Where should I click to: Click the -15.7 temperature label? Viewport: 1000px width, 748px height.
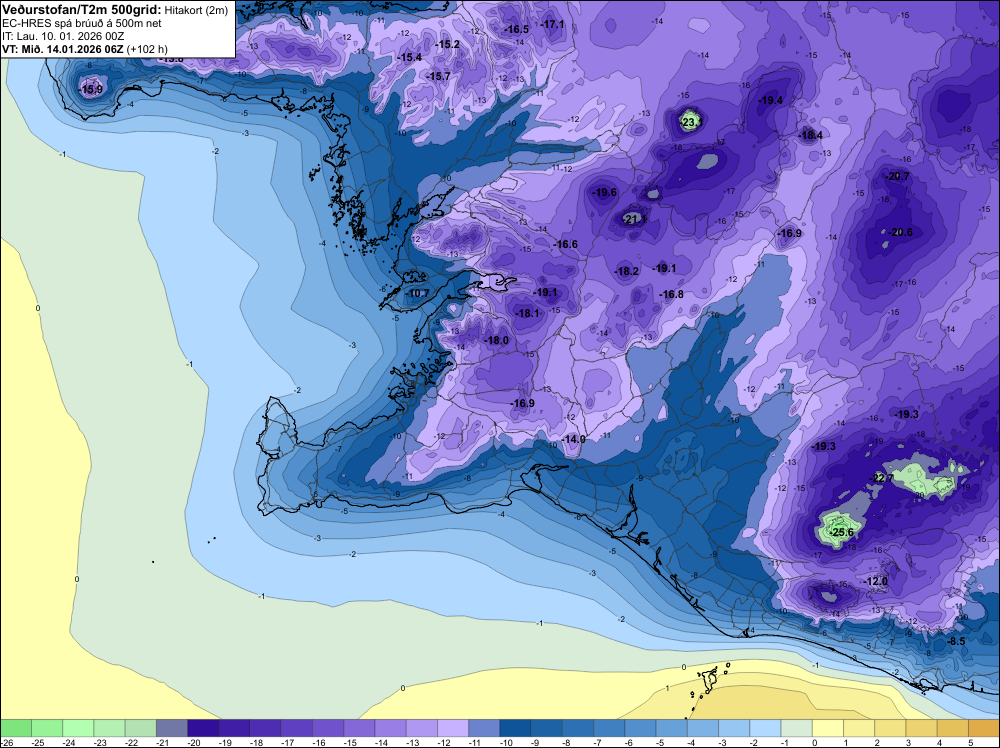[x=438, y=77]
